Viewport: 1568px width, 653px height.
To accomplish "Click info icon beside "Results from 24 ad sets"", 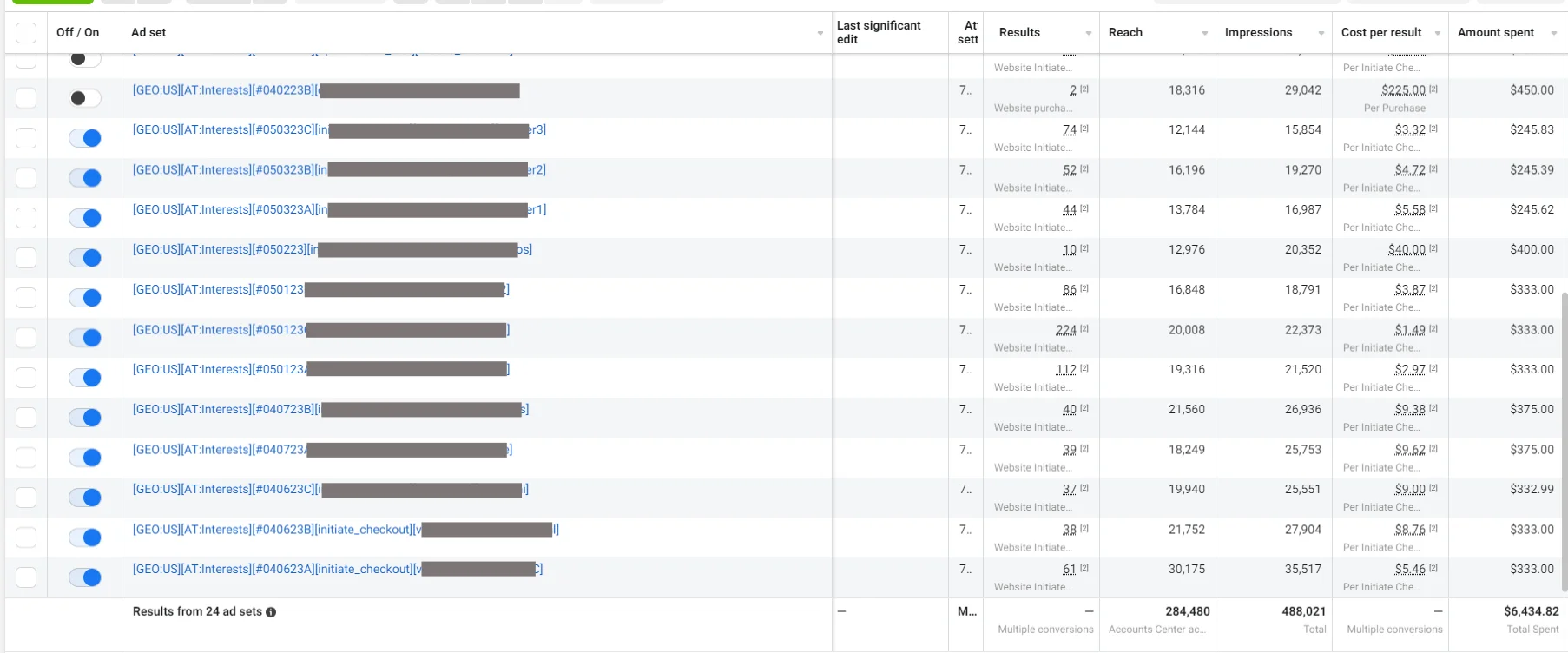I will click(271, 612).
